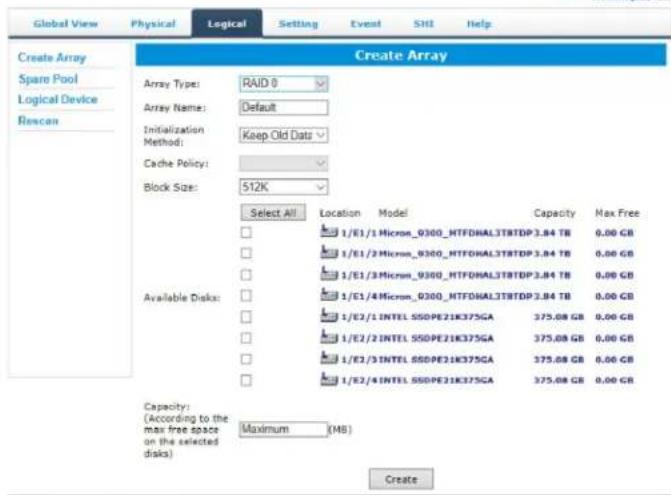The width and height of the screenshot is (671, 495).
Task: Click the Create Array sidebar link
Action: tap(52, 57)
